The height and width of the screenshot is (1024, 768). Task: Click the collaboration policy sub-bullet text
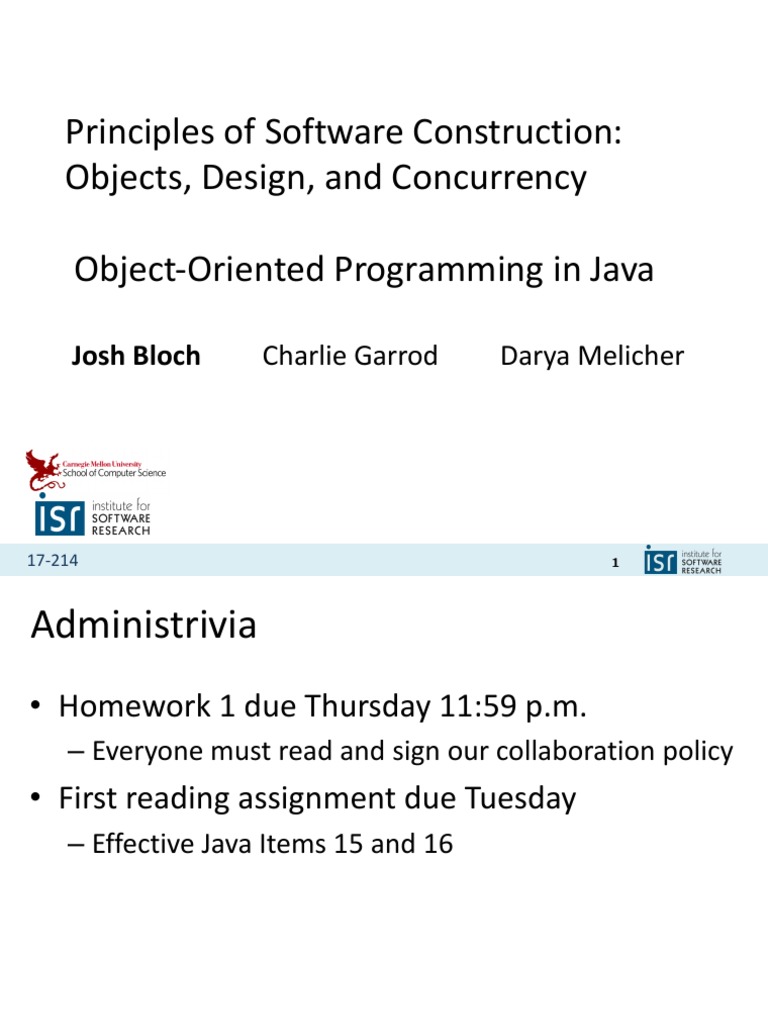[x=412, y=752]
